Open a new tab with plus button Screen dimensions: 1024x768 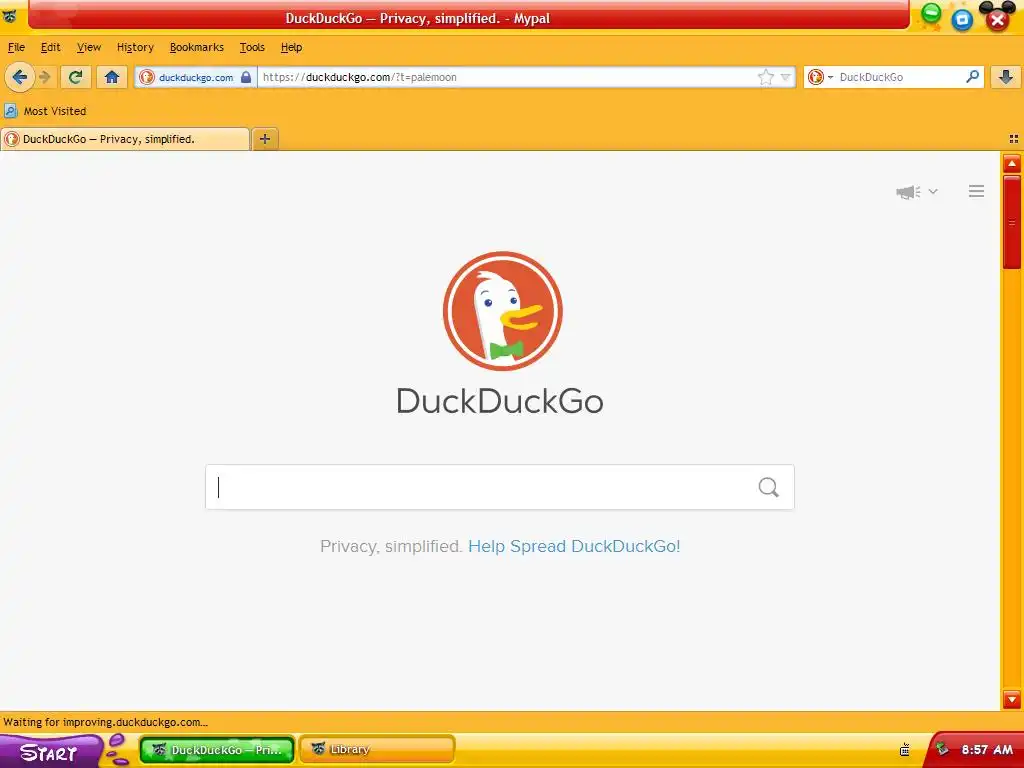click(x=264, y=138)
